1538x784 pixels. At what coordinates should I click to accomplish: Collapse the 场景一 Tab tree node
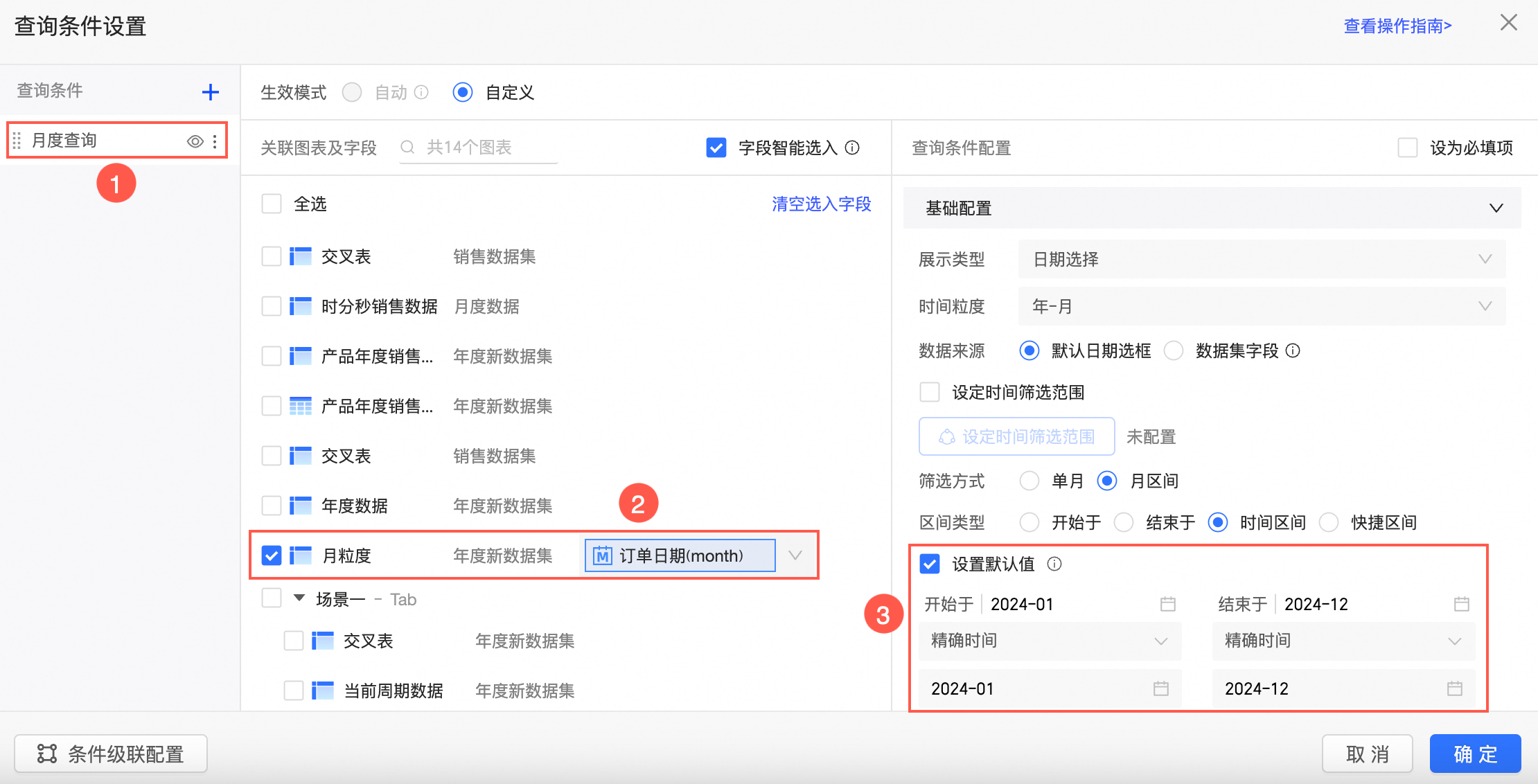299,598
